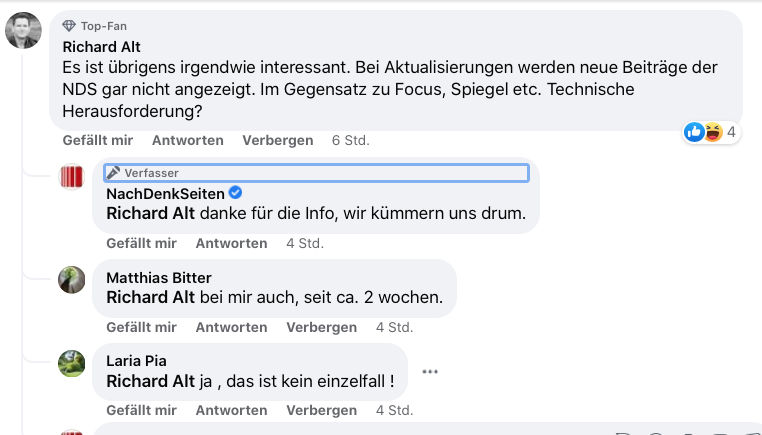Reply to the NachDenkSeiten comment
The image size is (762, 435).
pos(231,244)
